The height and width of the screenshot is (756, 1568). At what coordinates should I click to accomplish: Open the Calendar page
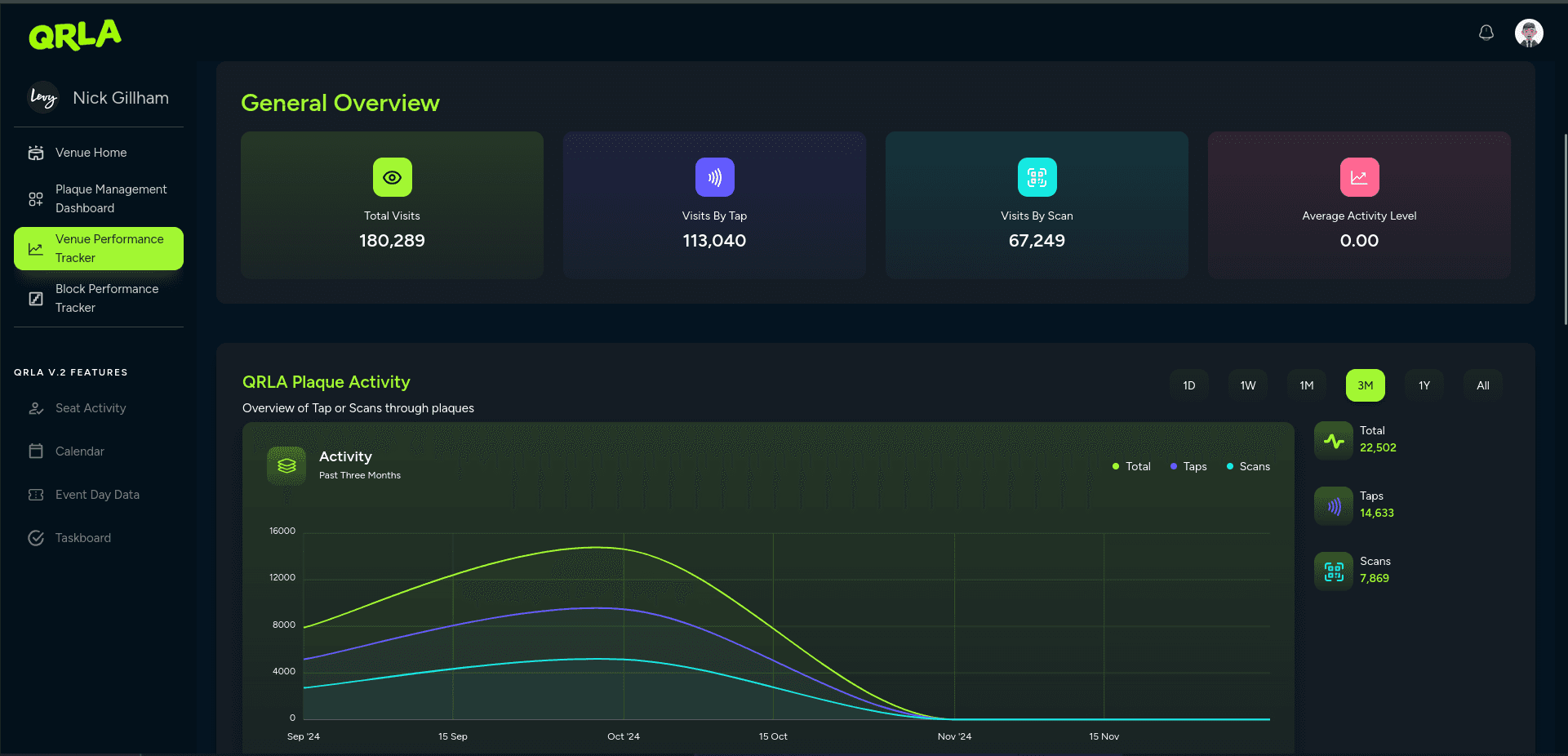click(99, 451)
